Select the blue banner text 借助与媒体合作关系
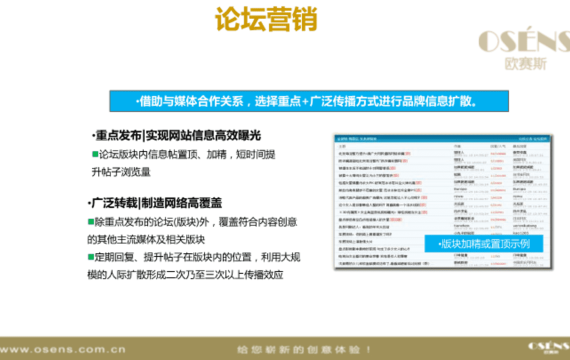Viewport: 570px width, 360px height. [x=192, y=101]
